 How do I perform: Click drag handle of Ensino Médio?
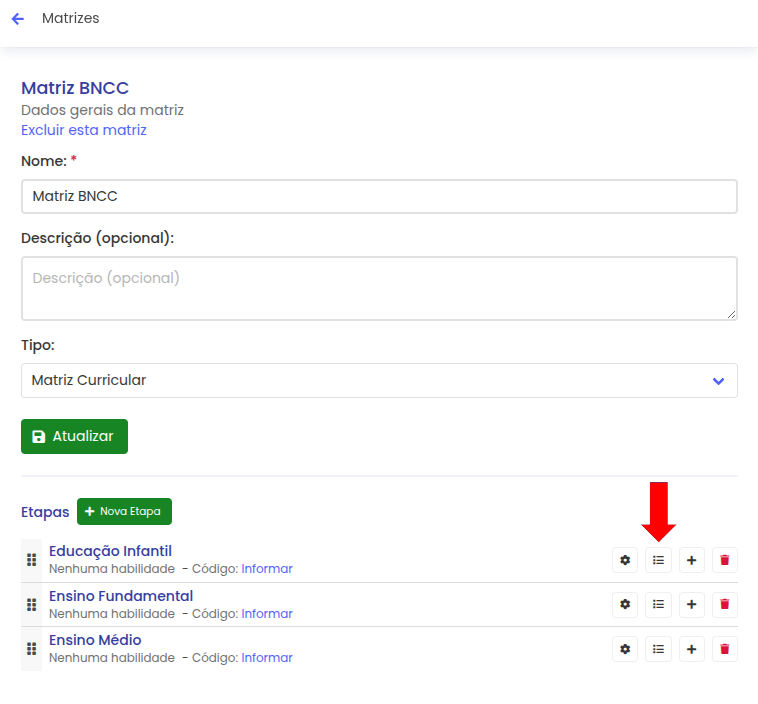tap(31, 649)
